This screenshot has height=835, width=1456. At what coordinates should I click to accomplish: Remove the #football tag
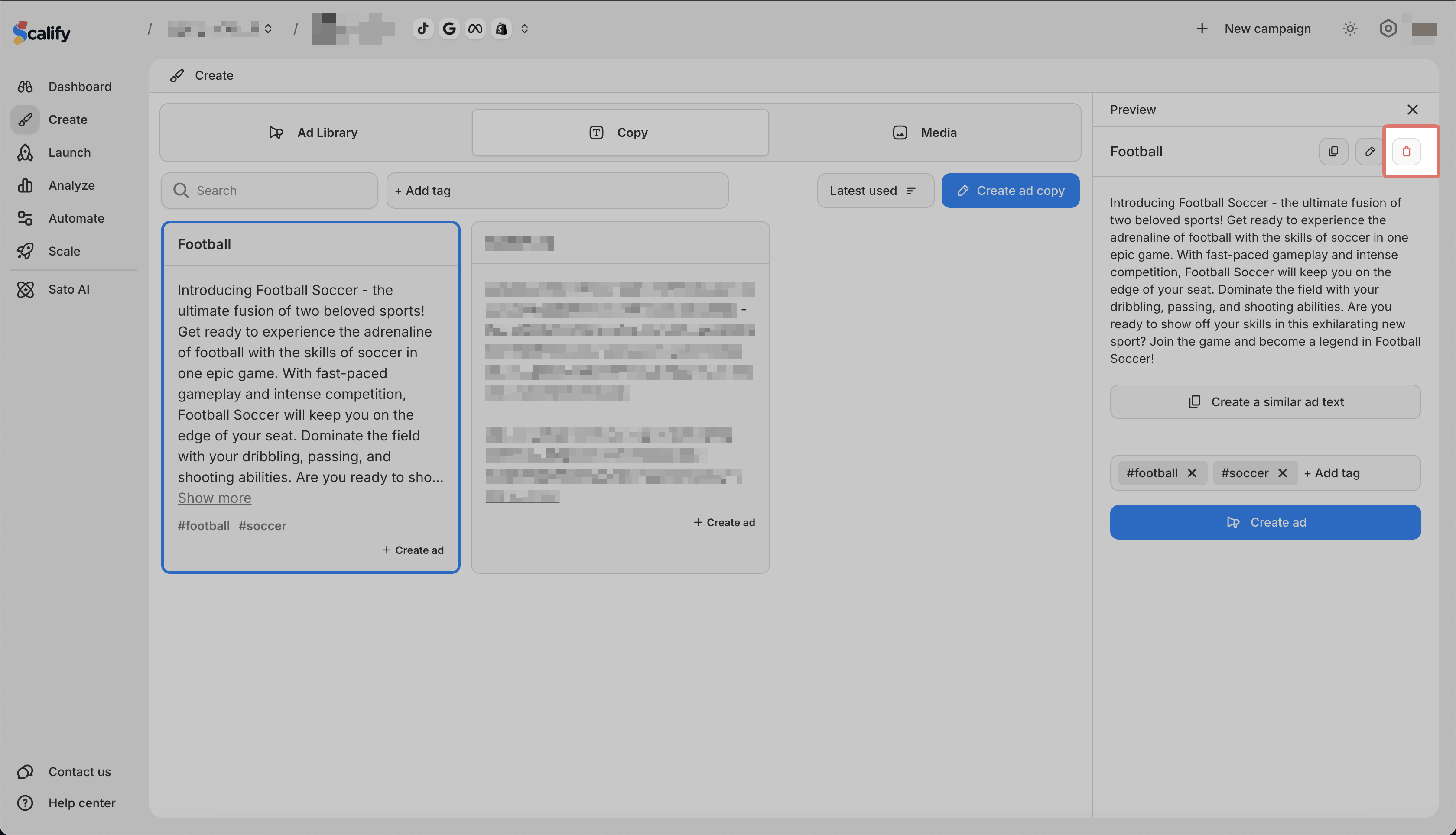point(1192,473)
